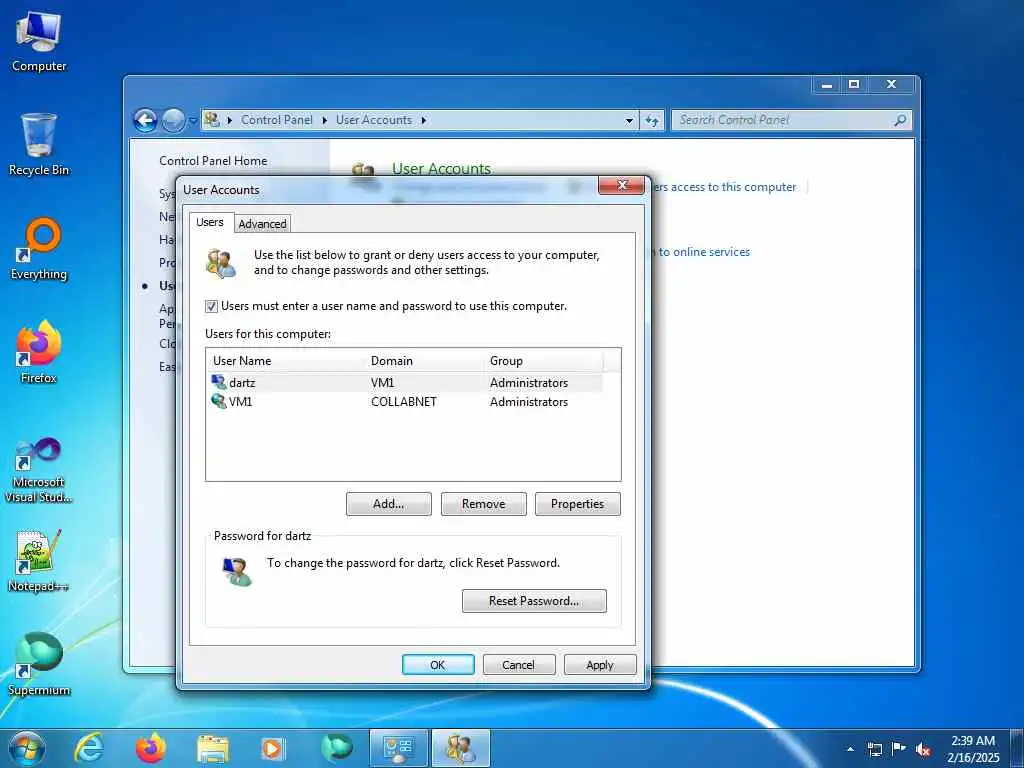Open the Action Center flag icon
This screenshot has height=768, width=1024.
[899, 749]
